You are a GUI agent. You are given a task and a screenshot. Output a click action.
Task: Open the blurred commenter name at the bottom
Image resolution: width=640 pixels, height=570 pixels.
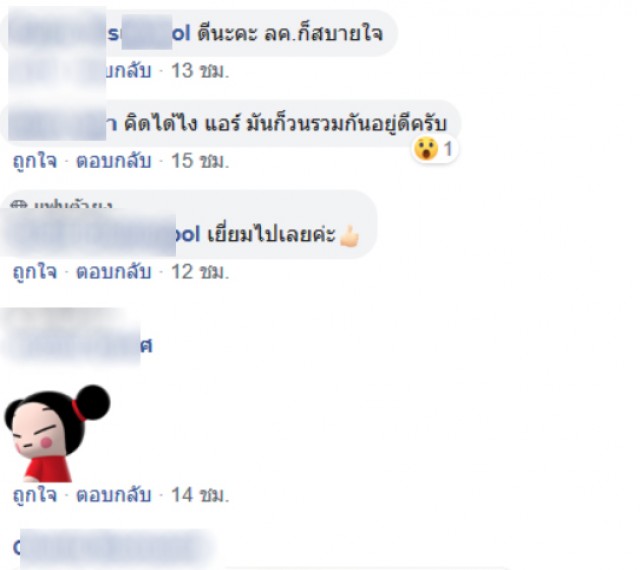coord(114,548)
